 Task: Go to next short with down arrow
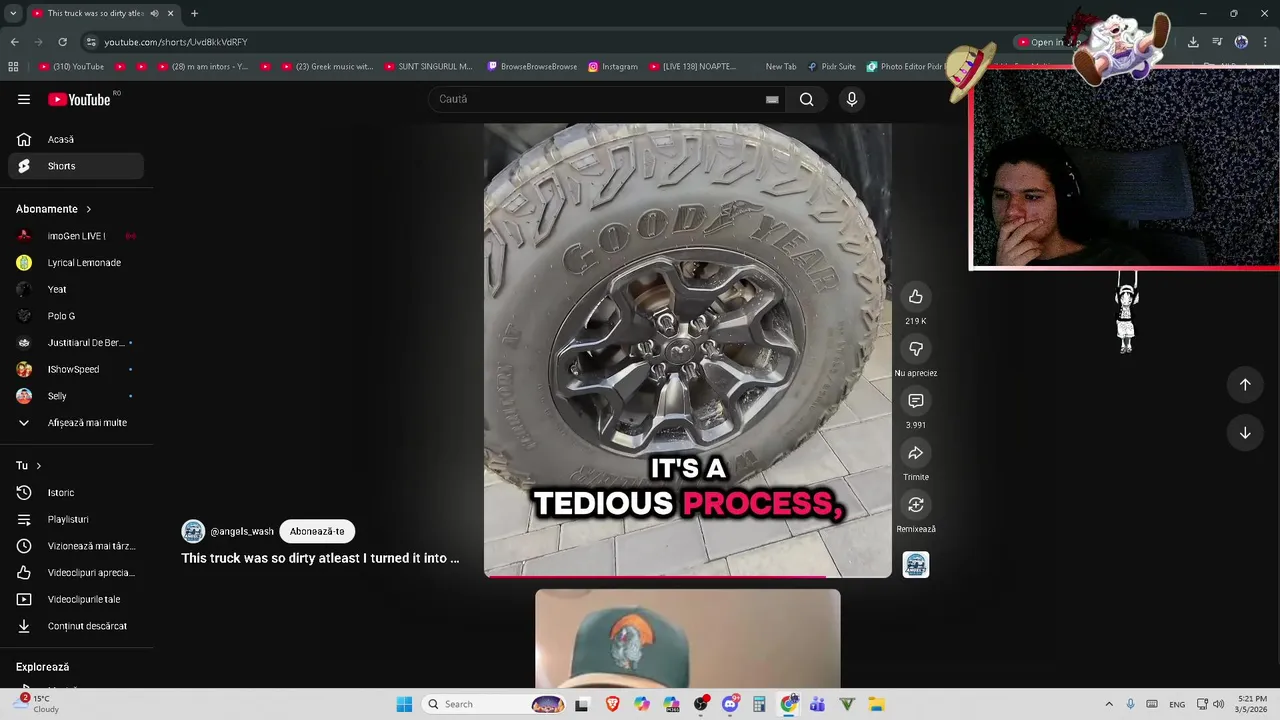tap(1245, 433)
